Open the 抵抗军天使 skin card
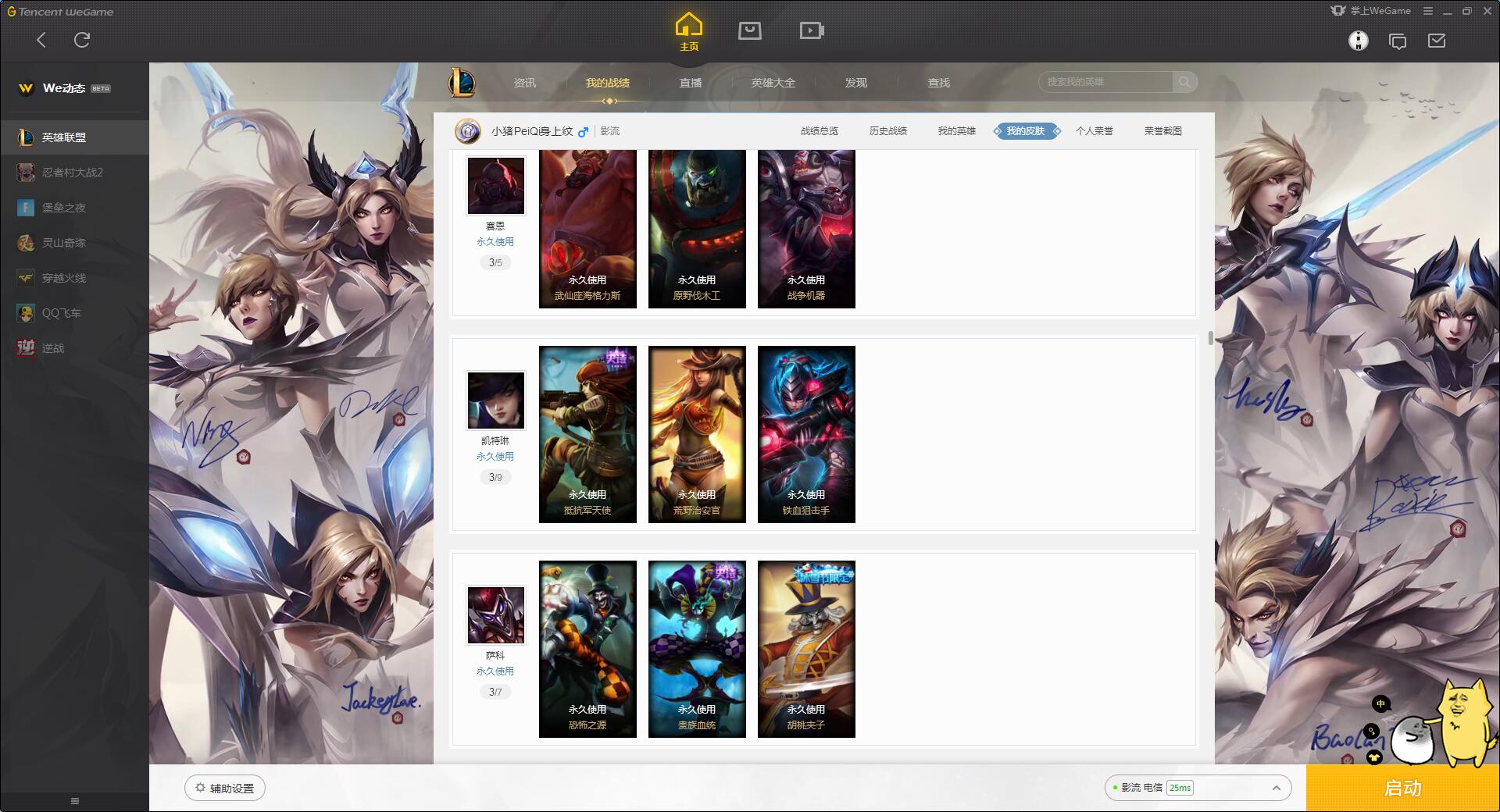 tap(587, 434)
